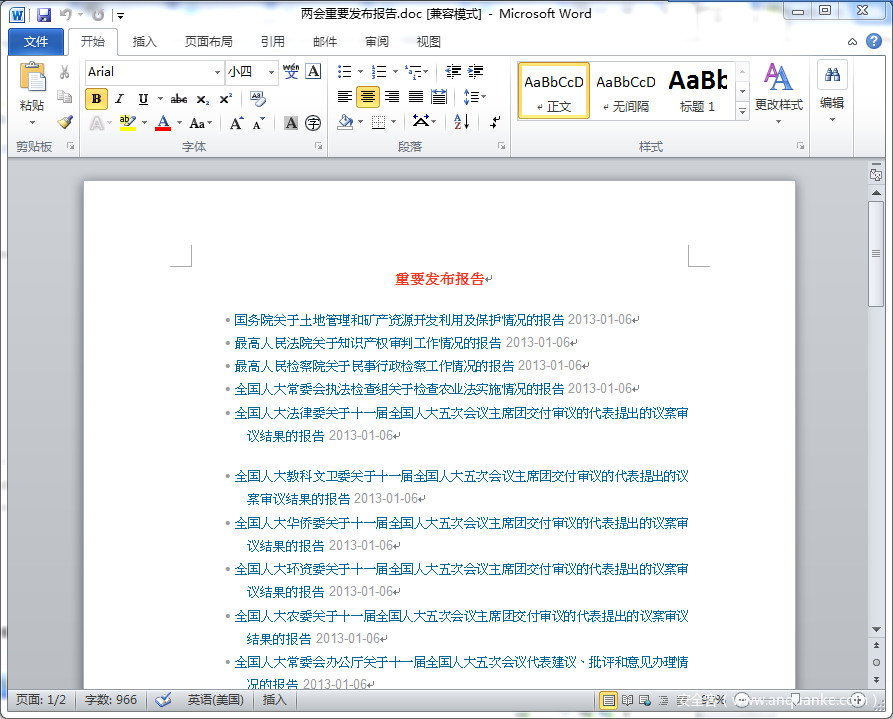Click the Clear Formatting icon

coord(258,98)
